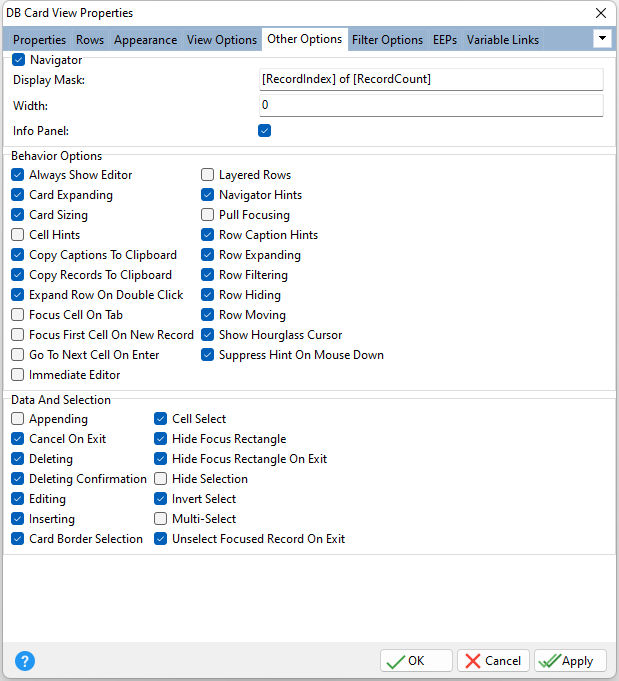Viewport: 619px width, 681px height.
Task: Toggle Cancel On Exit checkbox
Action: tap(17, 439)
